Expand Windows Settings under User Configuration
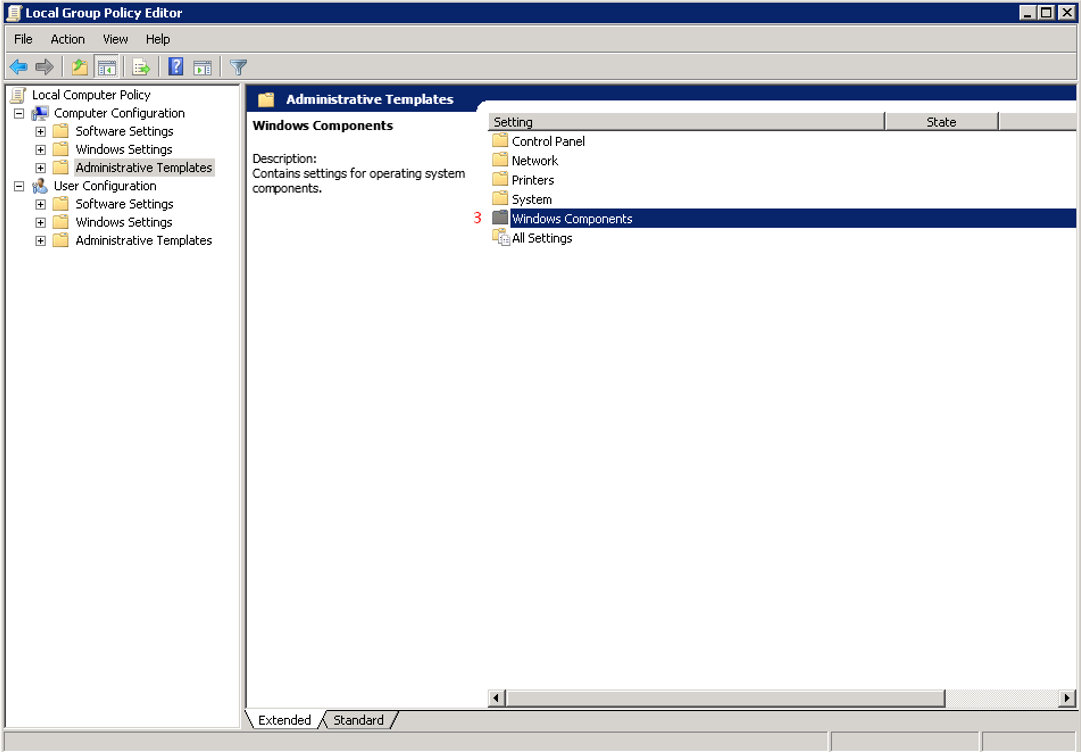The image size is (1081, 752). coord(41,223)
